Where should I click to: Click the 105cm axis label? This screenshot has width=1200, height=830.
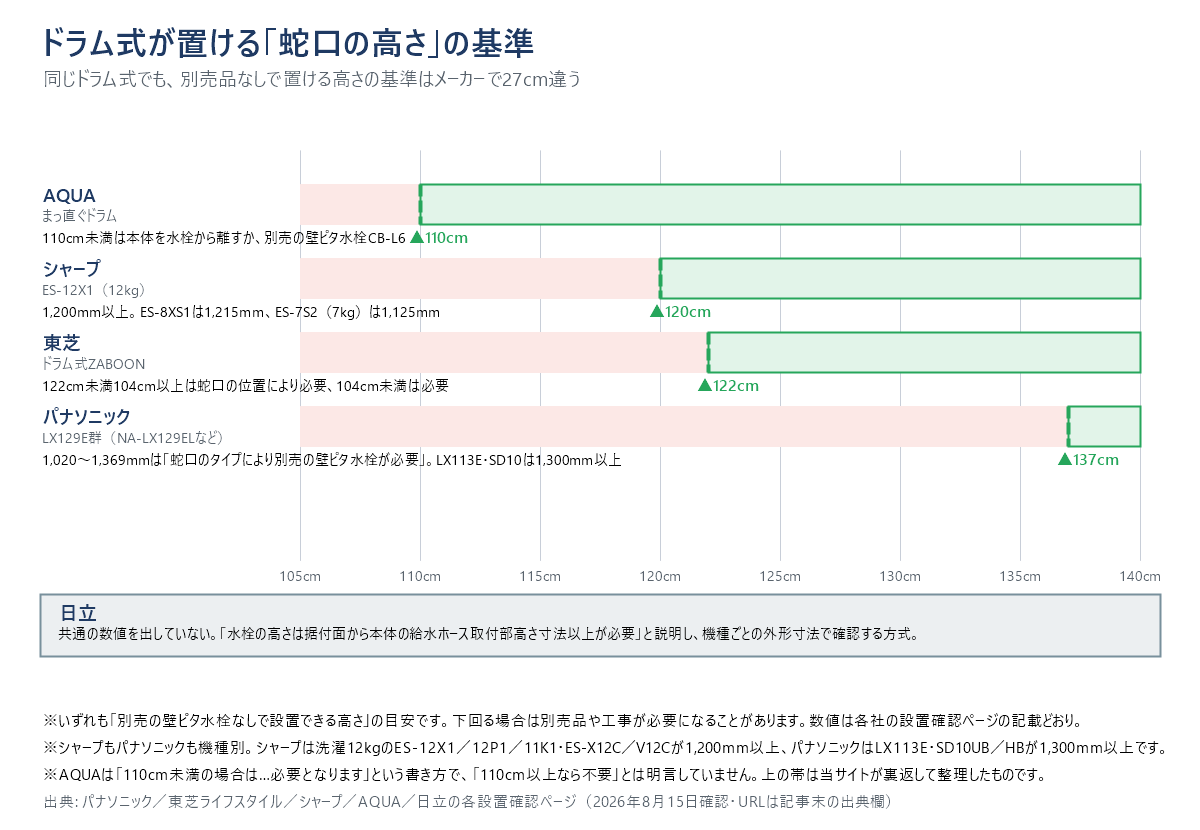tap(300, 577)
